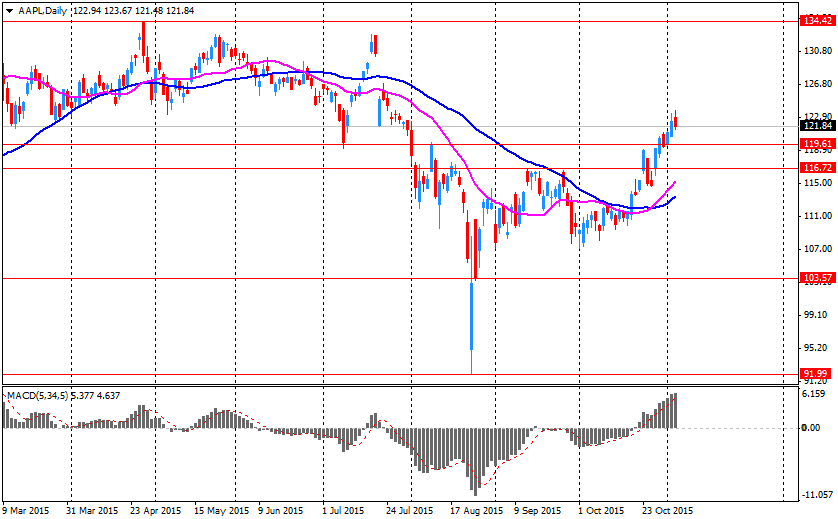This screenshot has height=519, width=838.
Task: Select the 134.42 red price level label
Action: 817,21
